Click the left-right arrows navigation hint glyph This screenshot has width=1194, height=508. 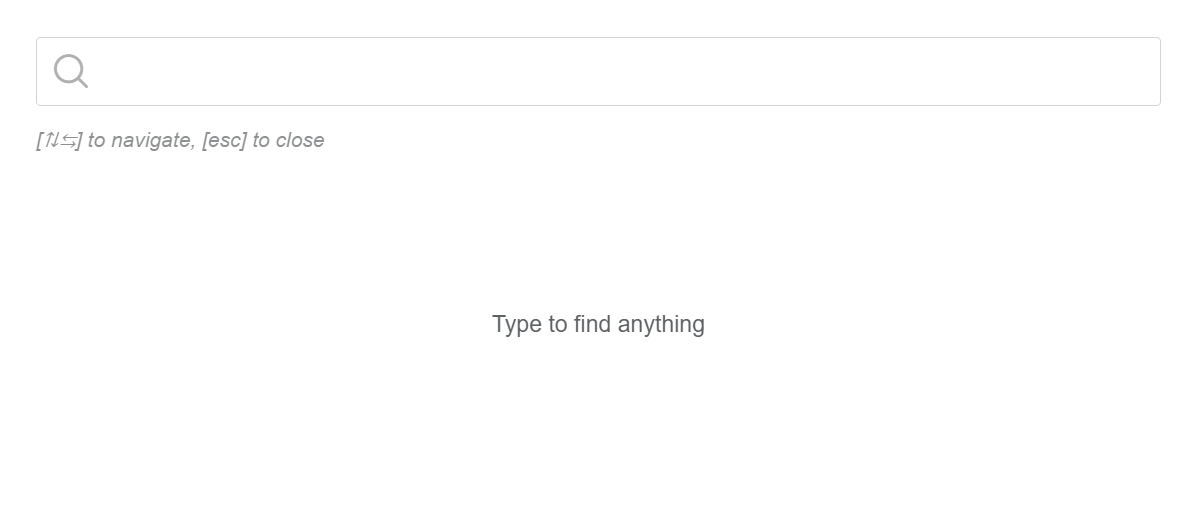pos(68,141)
